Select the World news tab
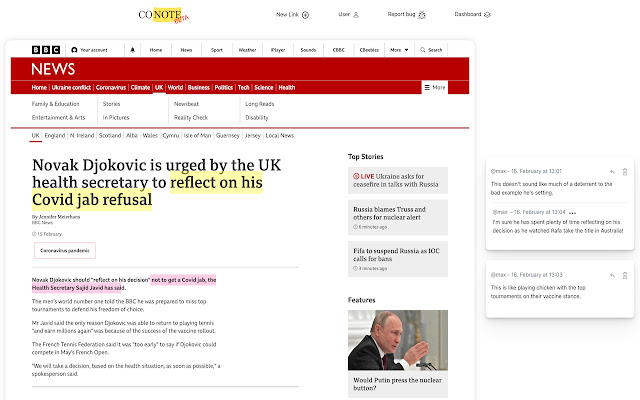640x400 pixels. 176,87
